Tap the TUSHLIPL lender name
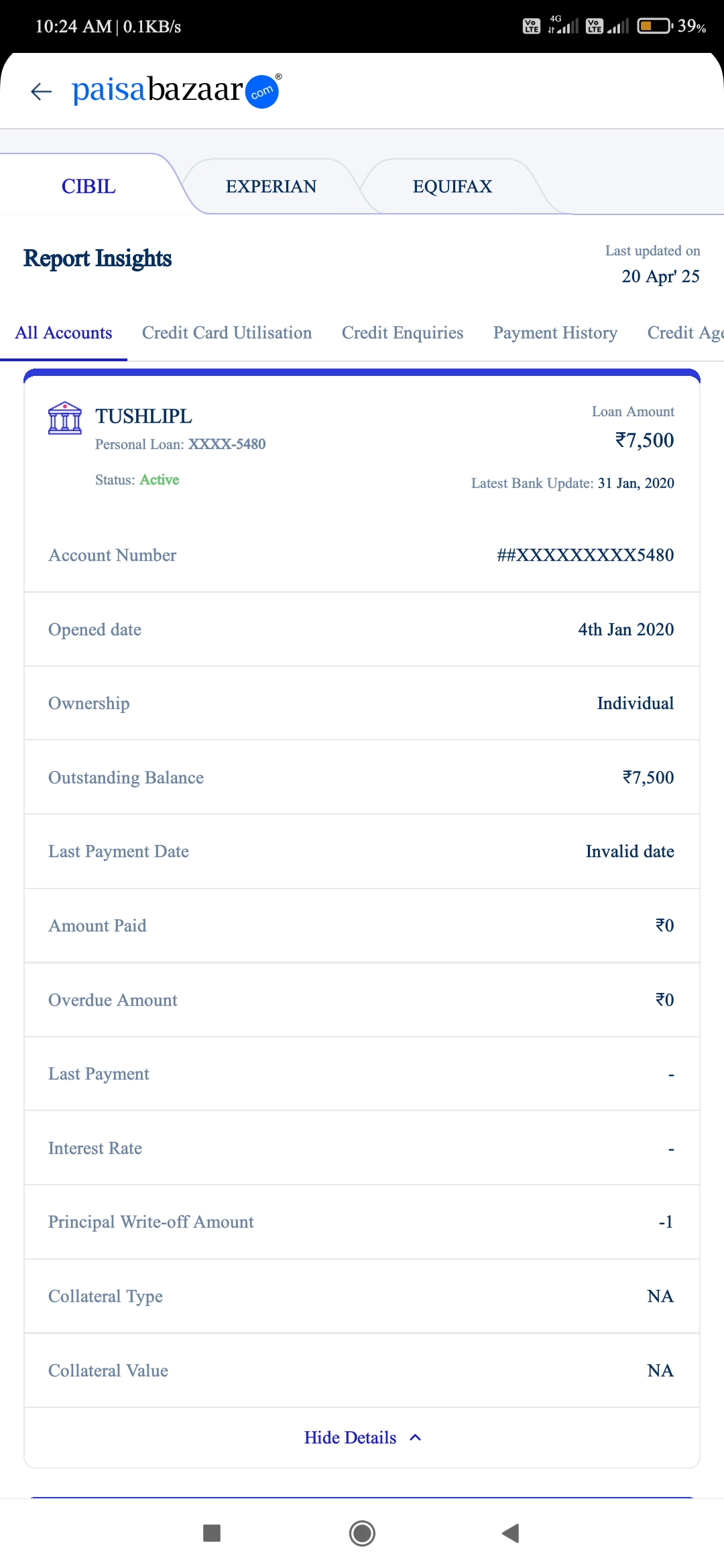 pyautogui.click(x=143, y=416)
